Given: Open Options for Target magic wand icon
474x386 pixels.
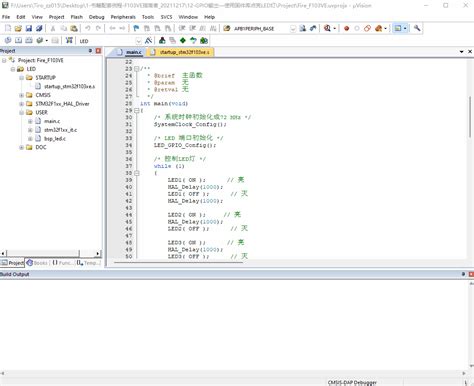Looking at the screenshot, I should click(149, 40).
